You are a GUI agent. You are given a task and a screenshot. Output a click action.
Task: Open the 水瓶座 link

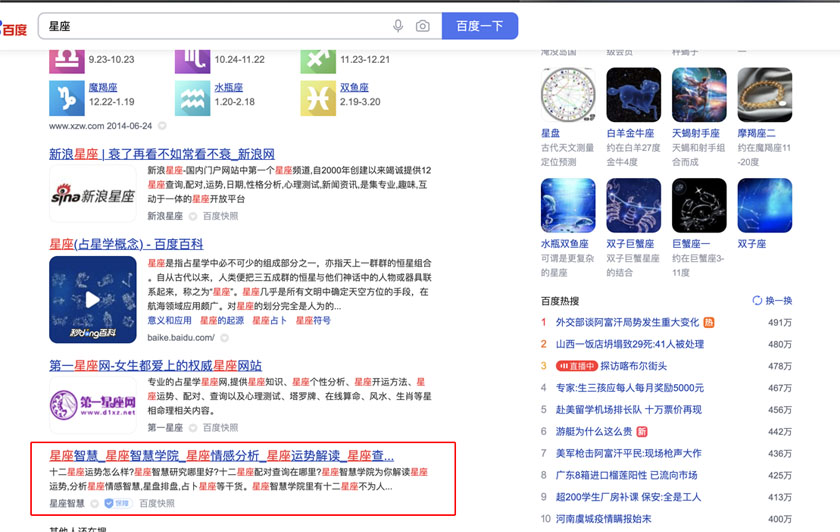click(229, 87)
